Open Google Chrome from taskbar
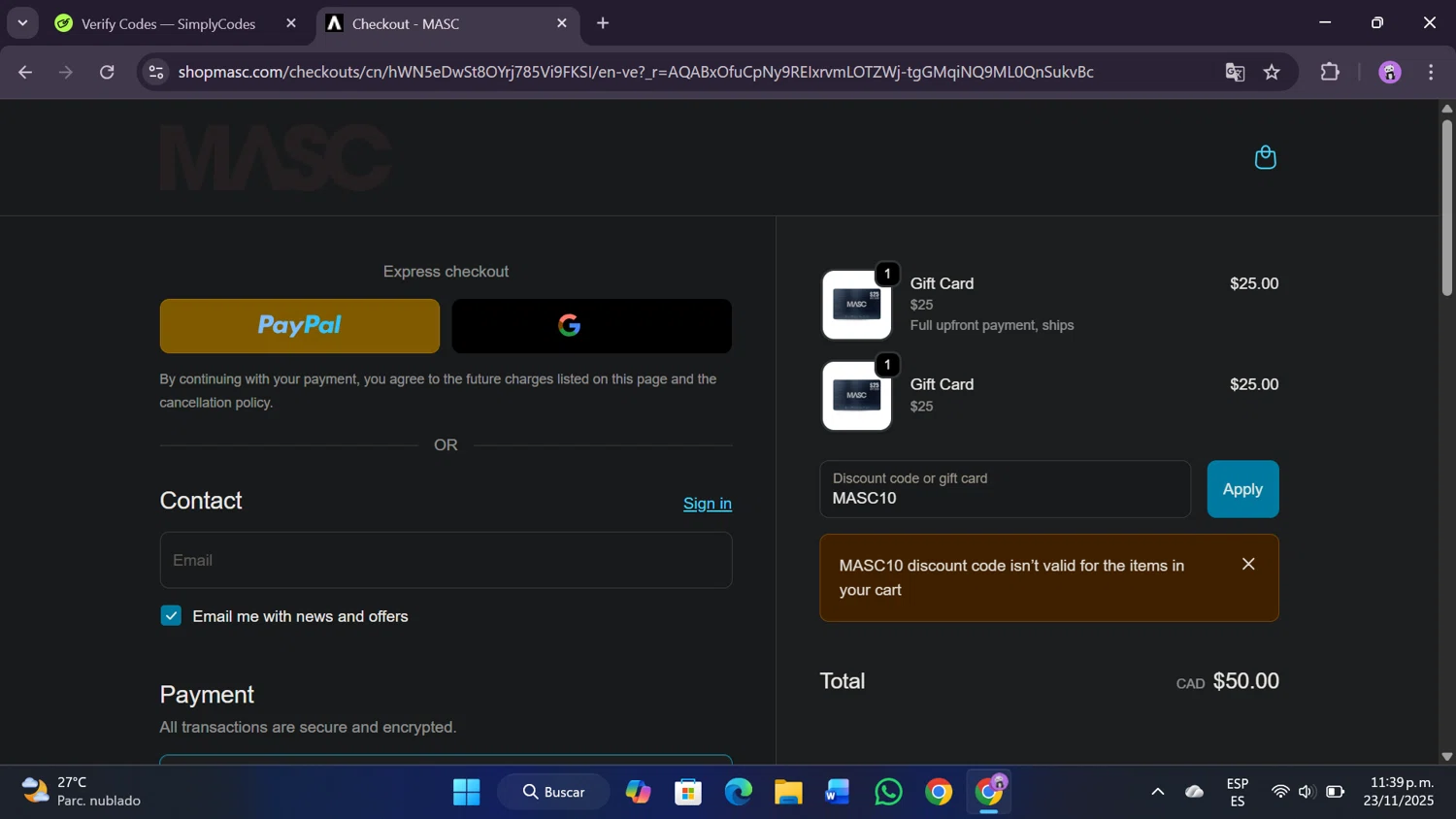Image resolution: width=1456 pixels, height=819 pixels. pos(939,792)
